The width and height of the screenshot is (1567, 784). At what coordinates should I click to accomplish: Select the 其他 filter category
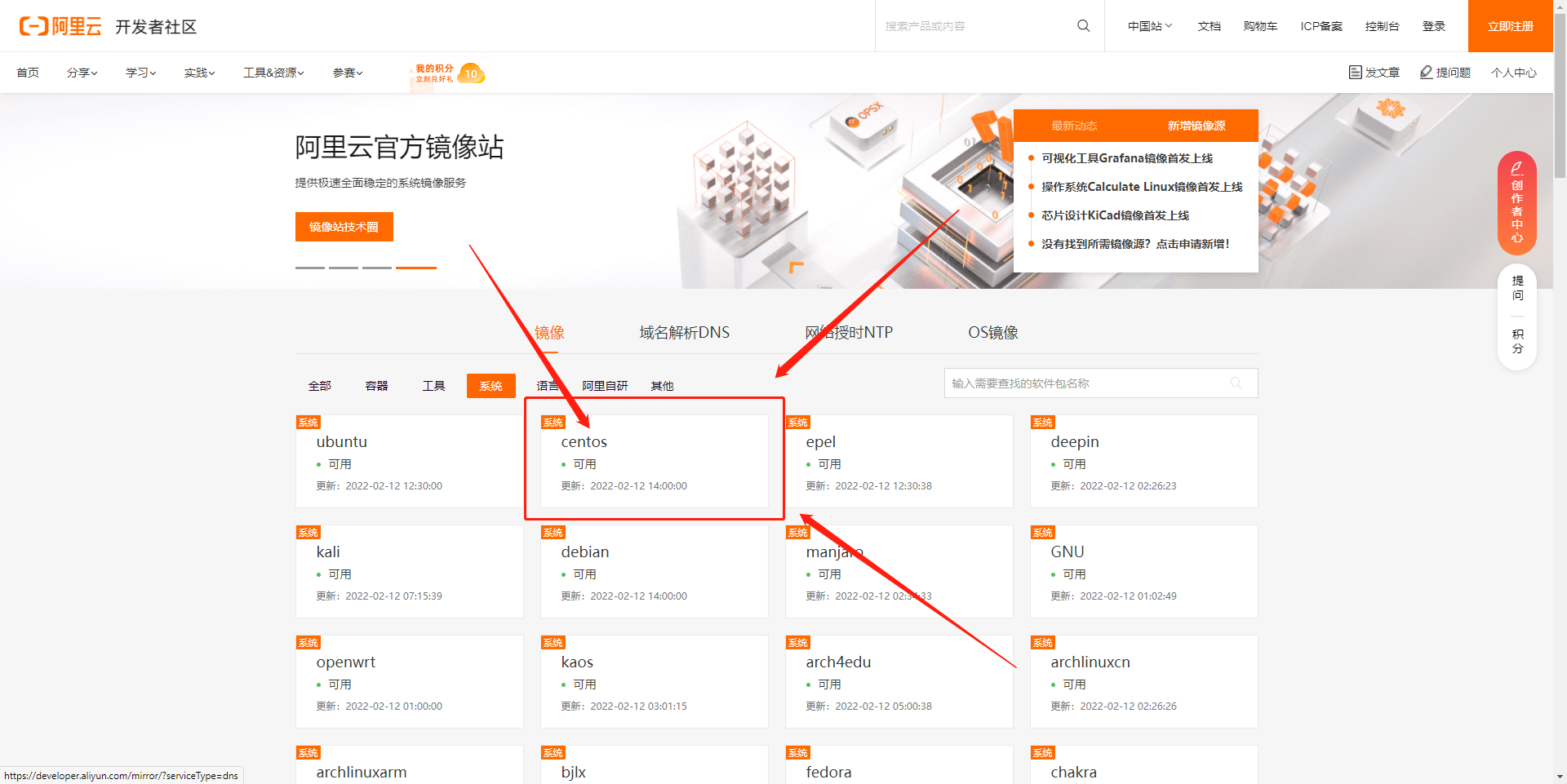pyautogui.click(x=662, y=386)
